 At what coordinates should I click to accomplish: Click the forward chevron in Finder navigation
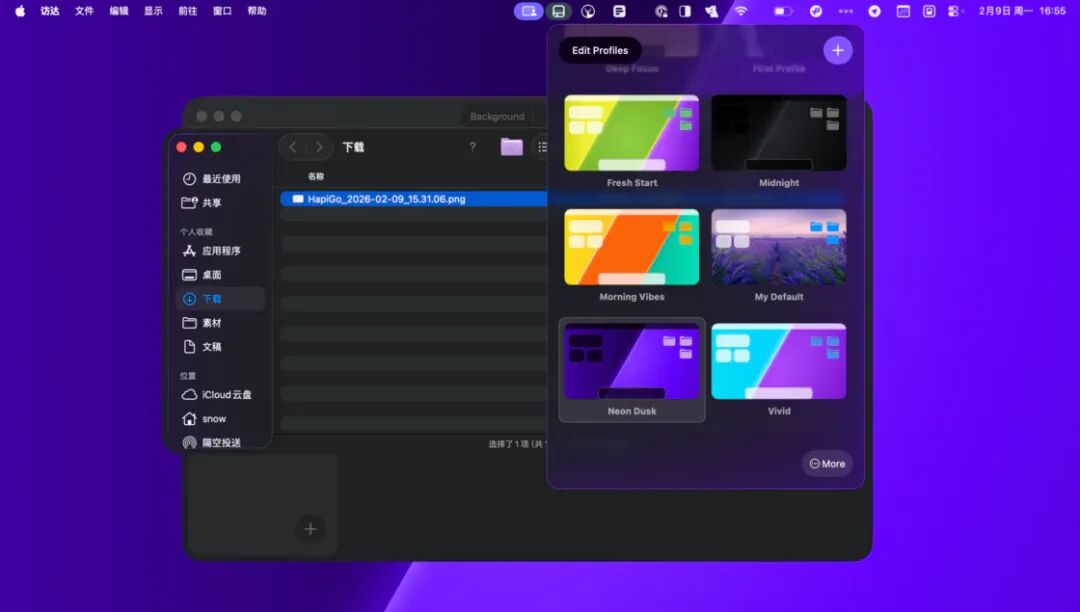pos(318,146)
